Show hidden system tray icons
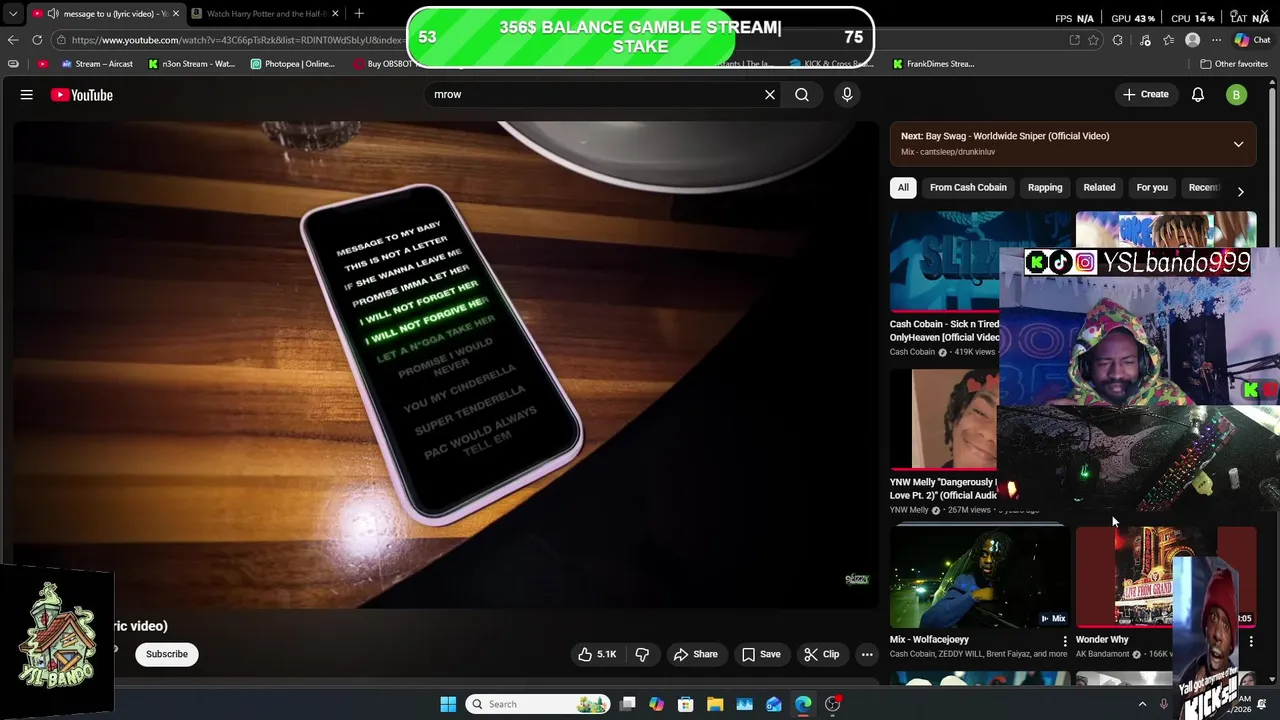 1142,704
